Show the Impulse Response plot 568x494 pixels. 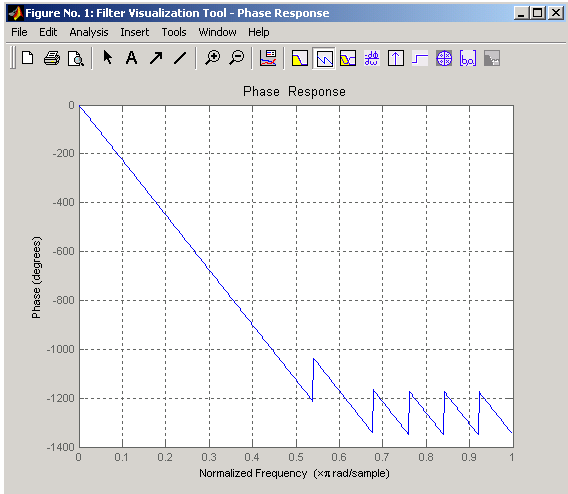click(396, 58)
